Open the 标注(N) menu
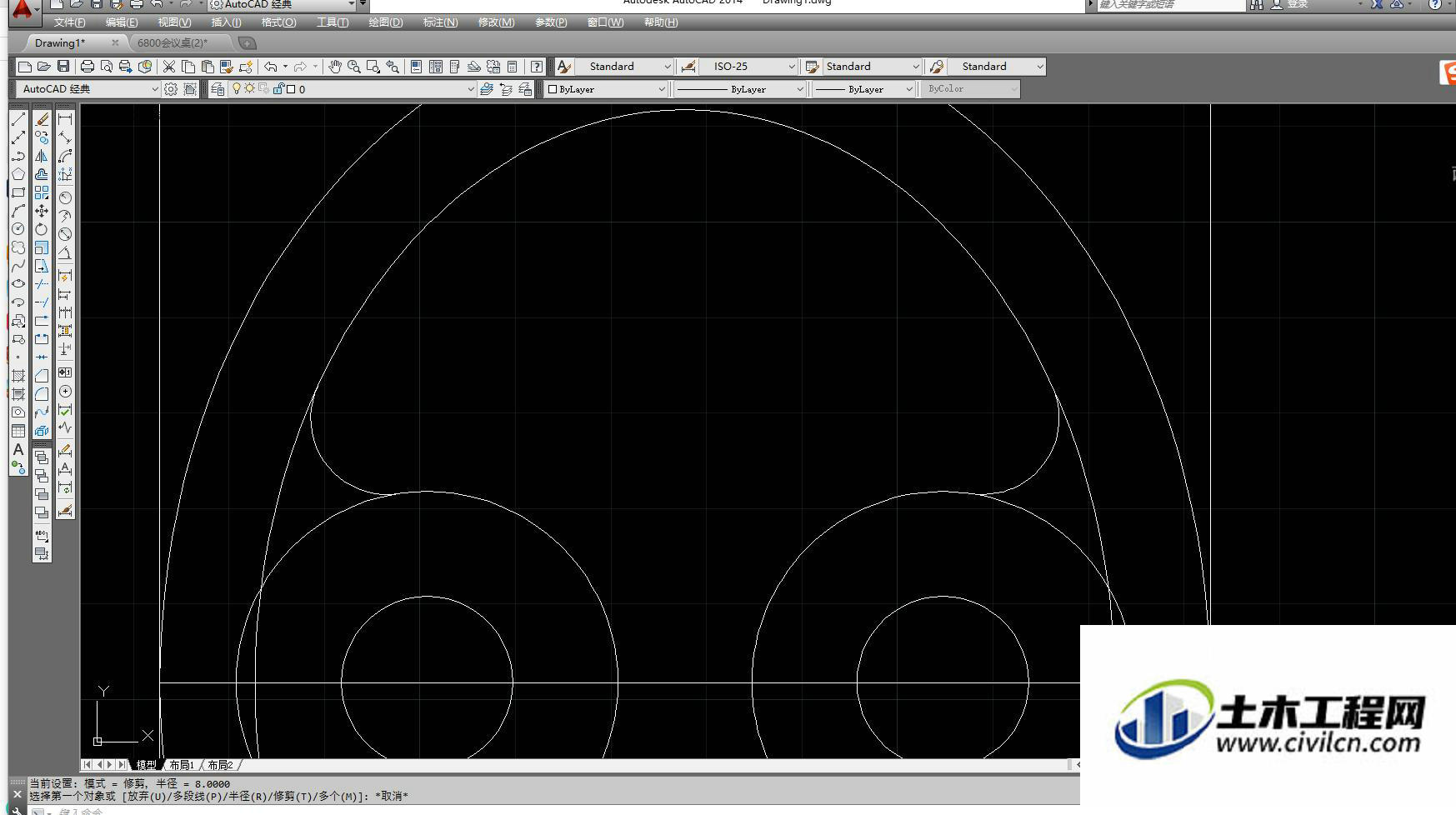This screenshot has width=1456, height=815. tap(440, 22)
